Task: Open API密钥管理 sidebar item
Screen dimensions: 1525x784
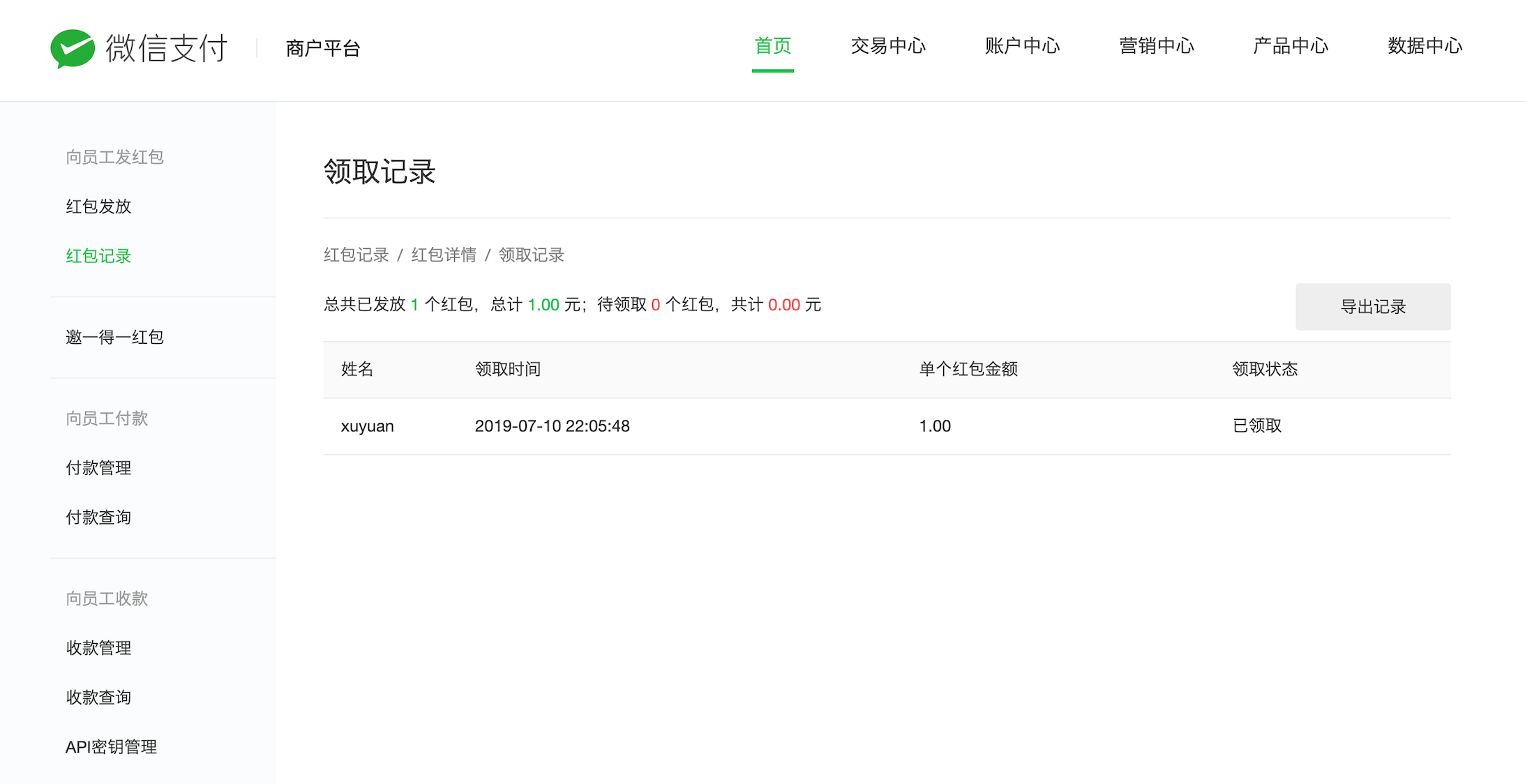Action: coord(111,747)
